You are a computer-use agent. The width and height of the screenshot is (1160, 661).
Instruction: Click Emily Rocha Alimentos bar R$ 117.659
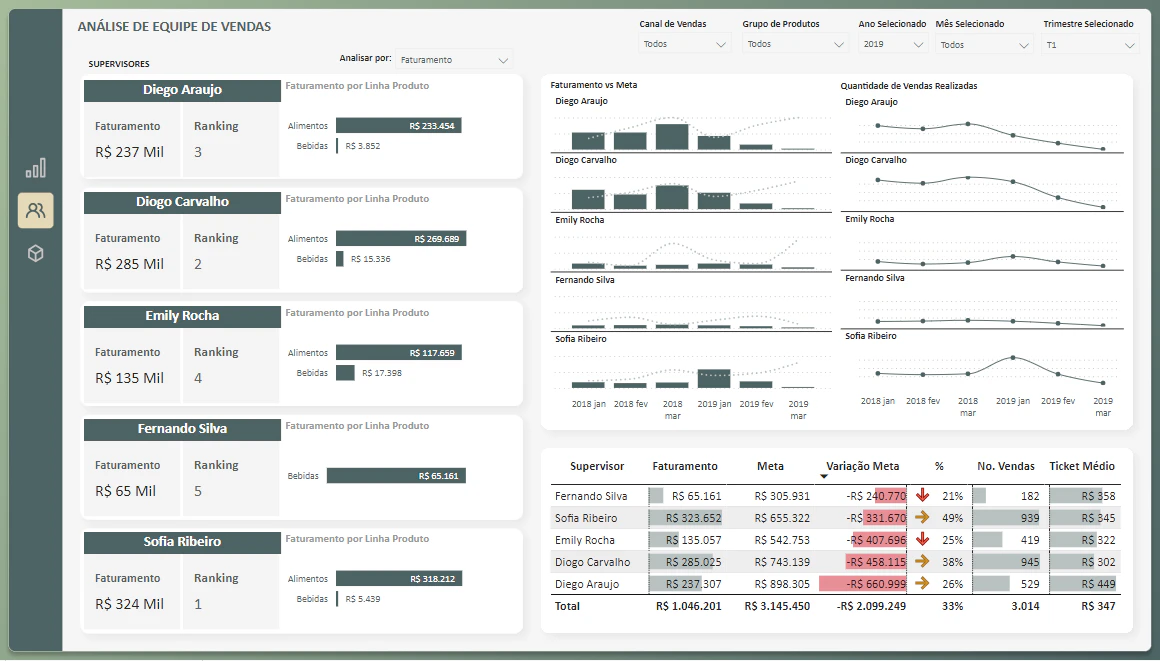[399, 353]
